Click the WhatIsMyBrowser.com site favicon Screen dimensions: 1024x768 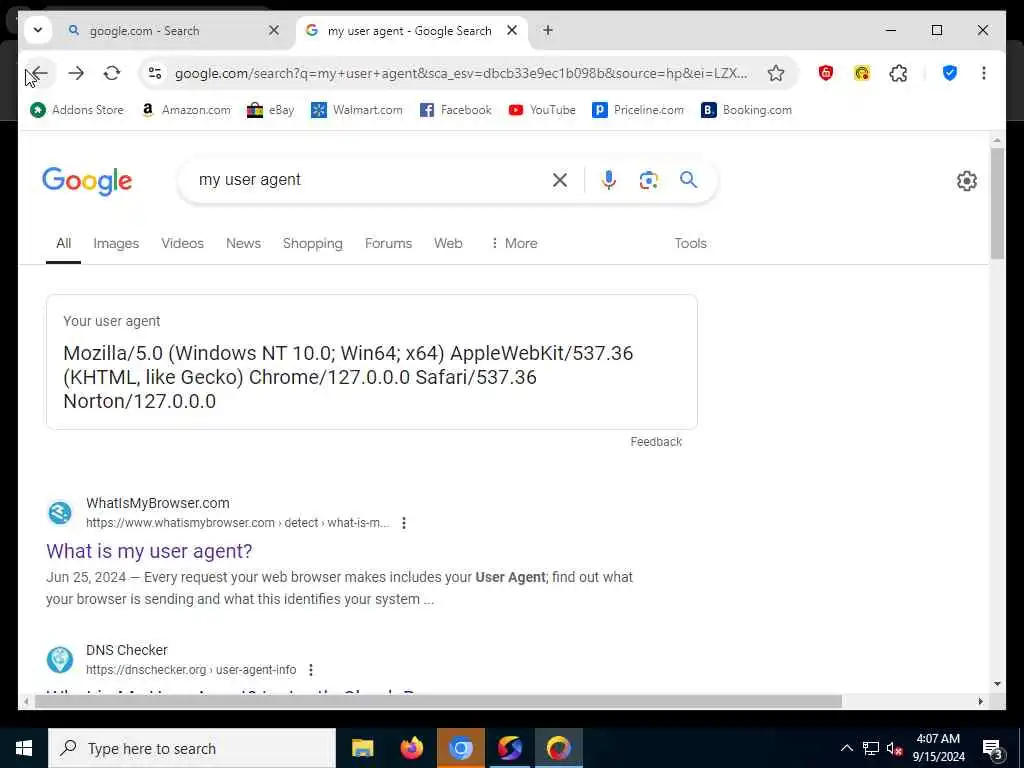click(x=59, y=513)
